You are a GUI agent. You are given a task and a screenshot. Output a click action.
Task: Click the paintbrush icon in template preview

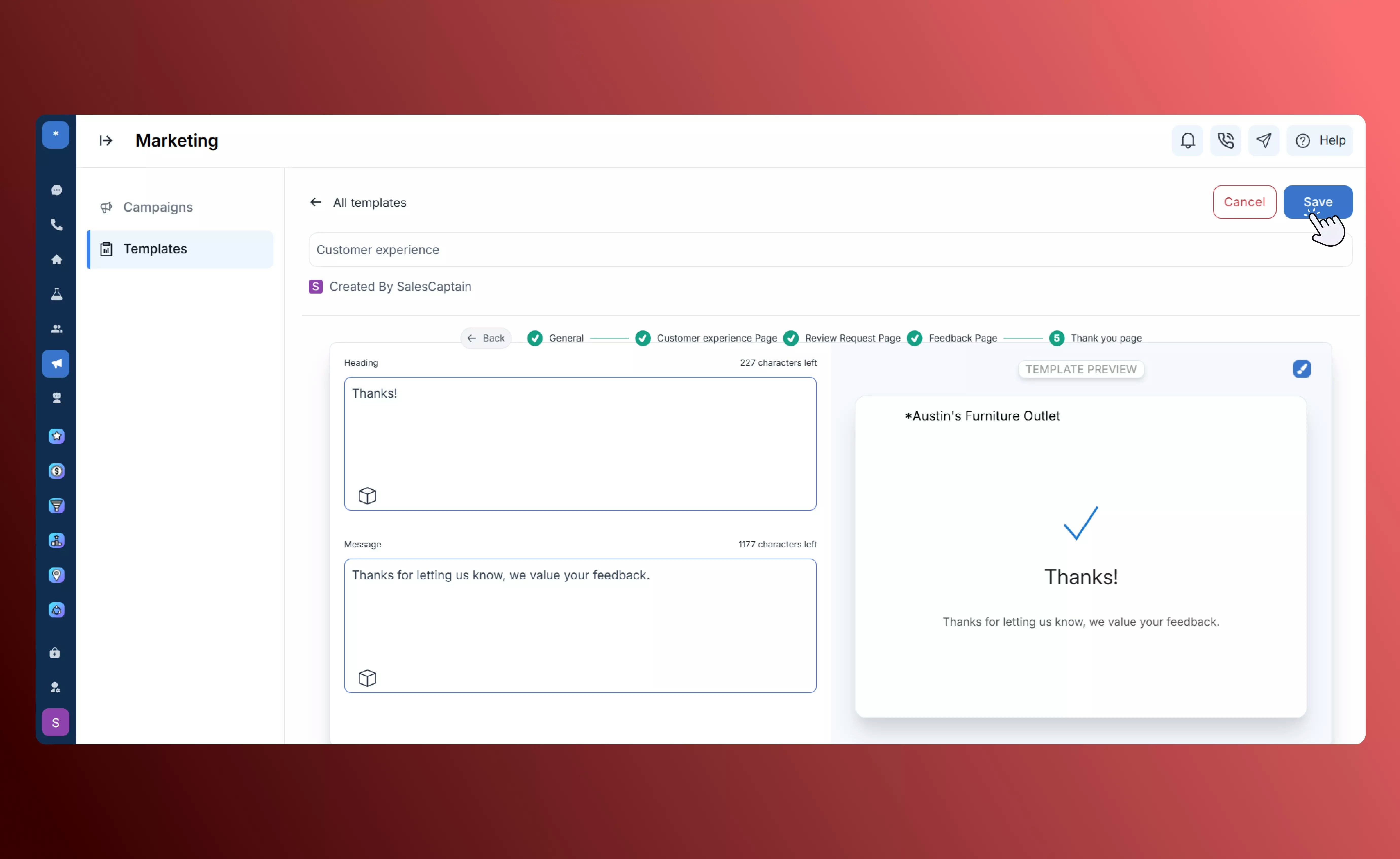point(1301,369)
